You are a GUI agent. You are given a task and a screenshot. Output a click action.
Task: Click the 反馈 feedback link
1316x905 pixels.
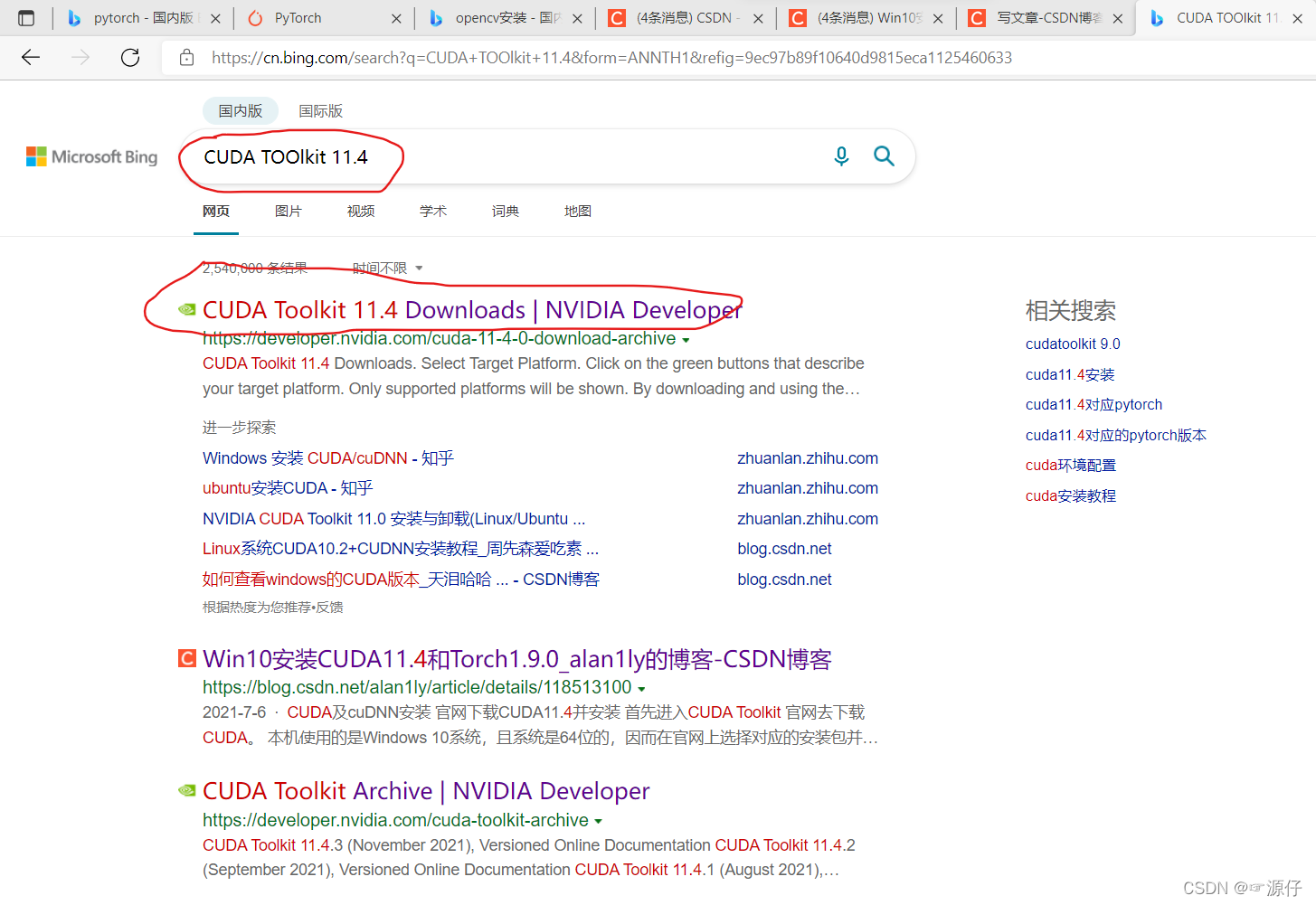(329, 608)
